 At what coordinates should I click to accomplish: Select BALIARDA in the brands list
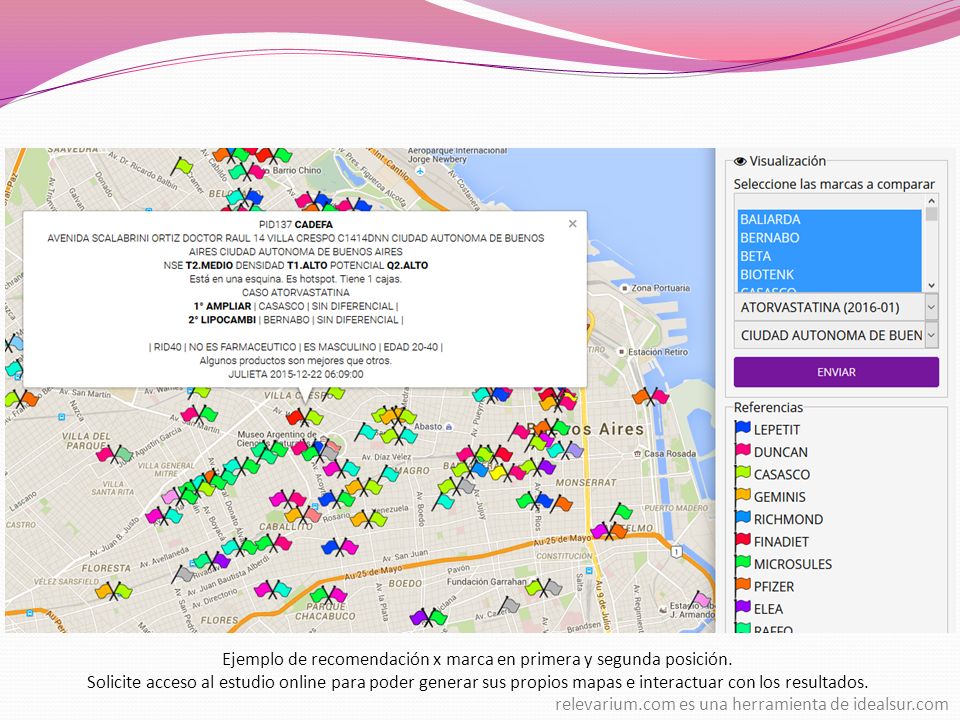pos(830,219)
